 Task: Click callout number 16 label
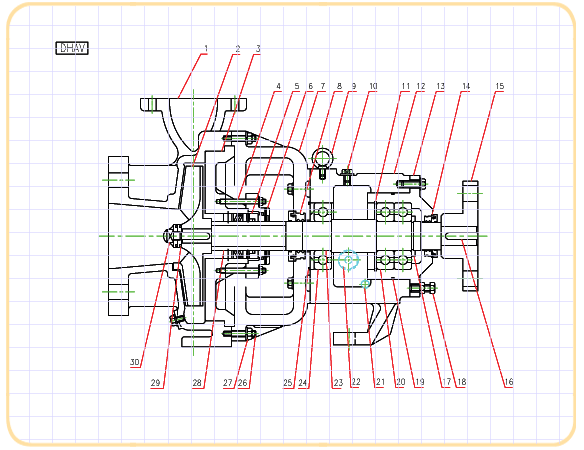point(509,382)
